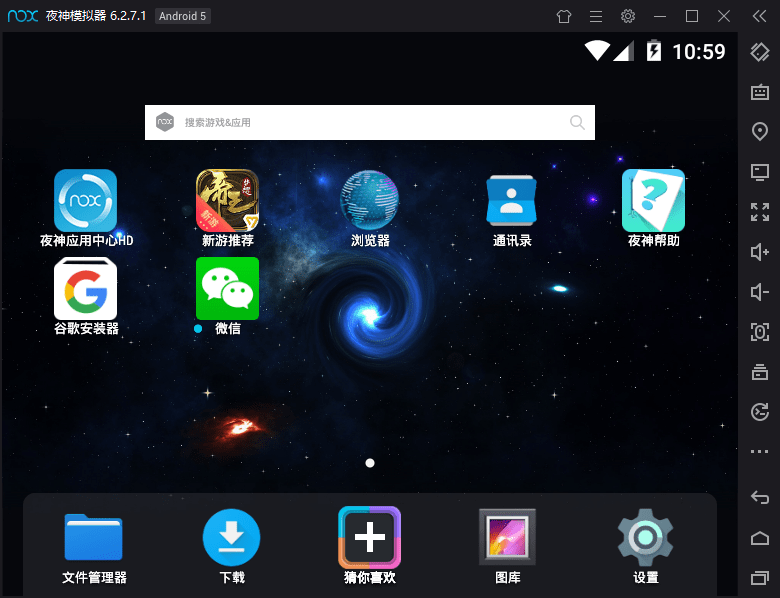
Task: Collapse the sidebar with double chevron
Action: click(x=760, y=16)
